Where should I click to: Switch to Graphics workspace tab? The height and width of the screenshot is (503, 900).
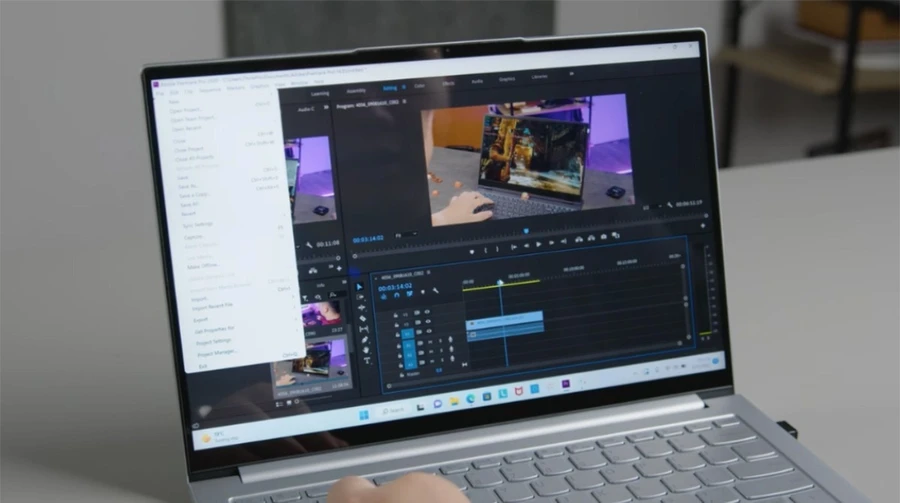coord(507,79)
